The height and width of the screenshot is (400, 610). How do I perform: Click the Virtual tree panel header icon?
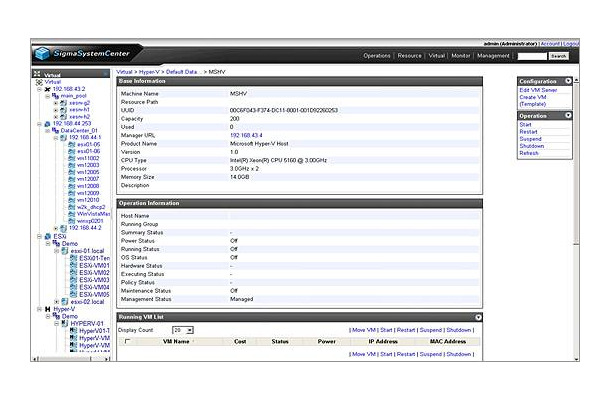[37, 74]
